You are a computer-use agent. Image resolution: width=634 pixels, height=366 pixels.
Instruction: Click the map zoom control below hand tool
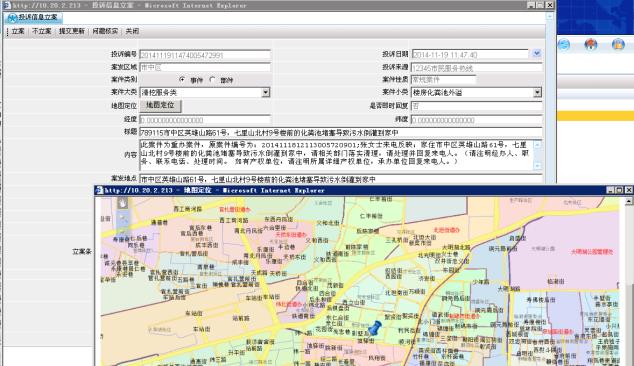click(x=122, y=219)
